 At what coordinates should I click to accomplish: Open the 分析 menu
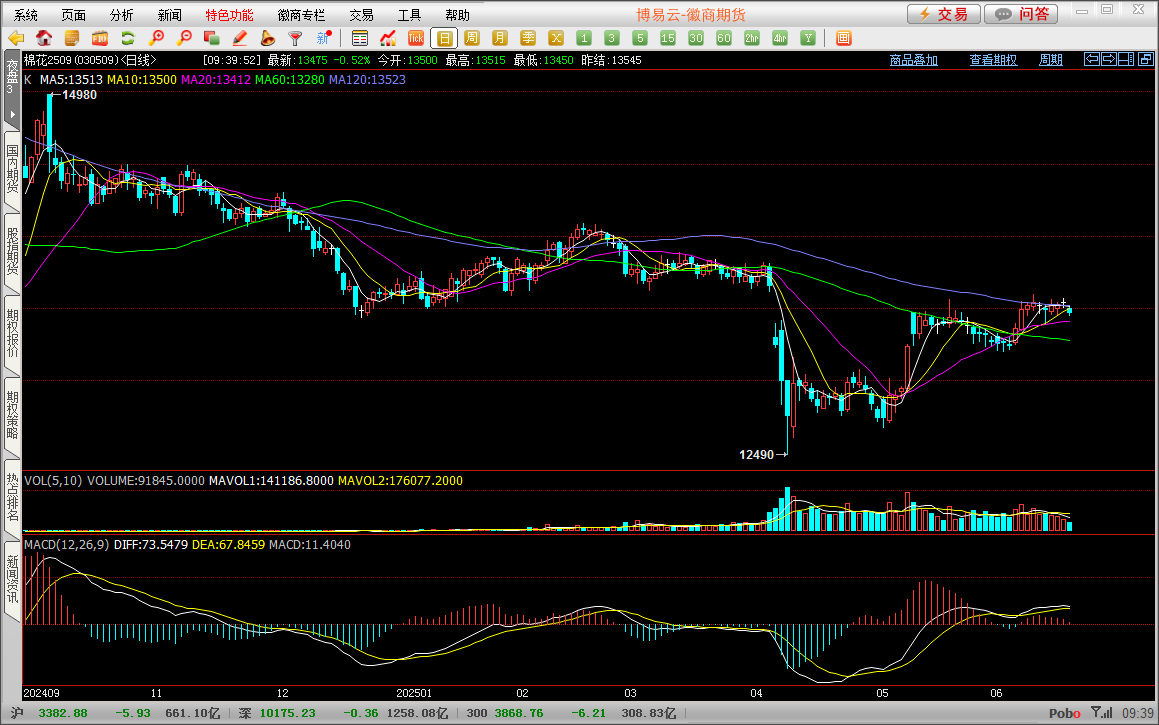[x=121, y=15]
